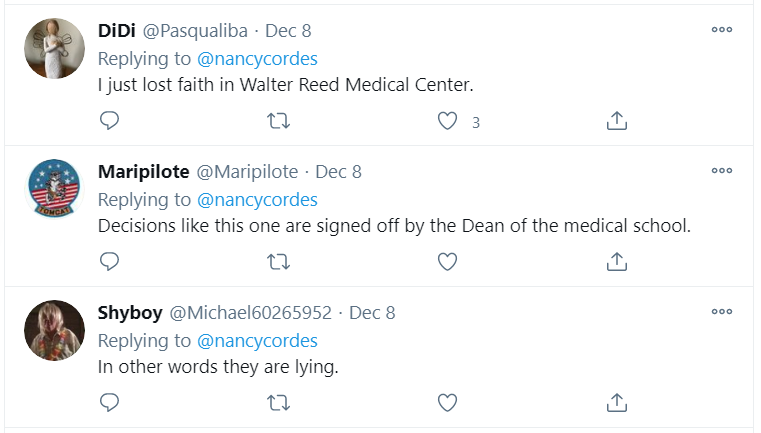Share Shyboy's tweet
Screen dimensions: 761x433
coord(617,403)
